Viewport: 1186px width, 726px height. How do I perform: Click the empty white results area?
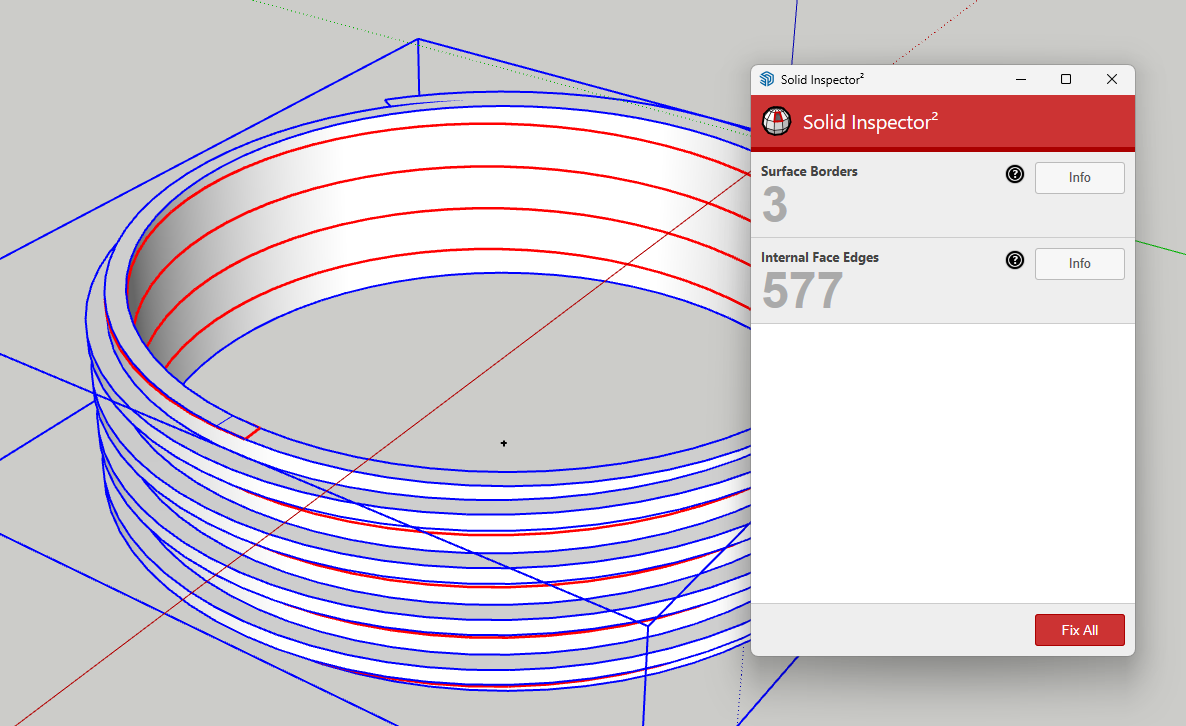(x=942, y=463)
